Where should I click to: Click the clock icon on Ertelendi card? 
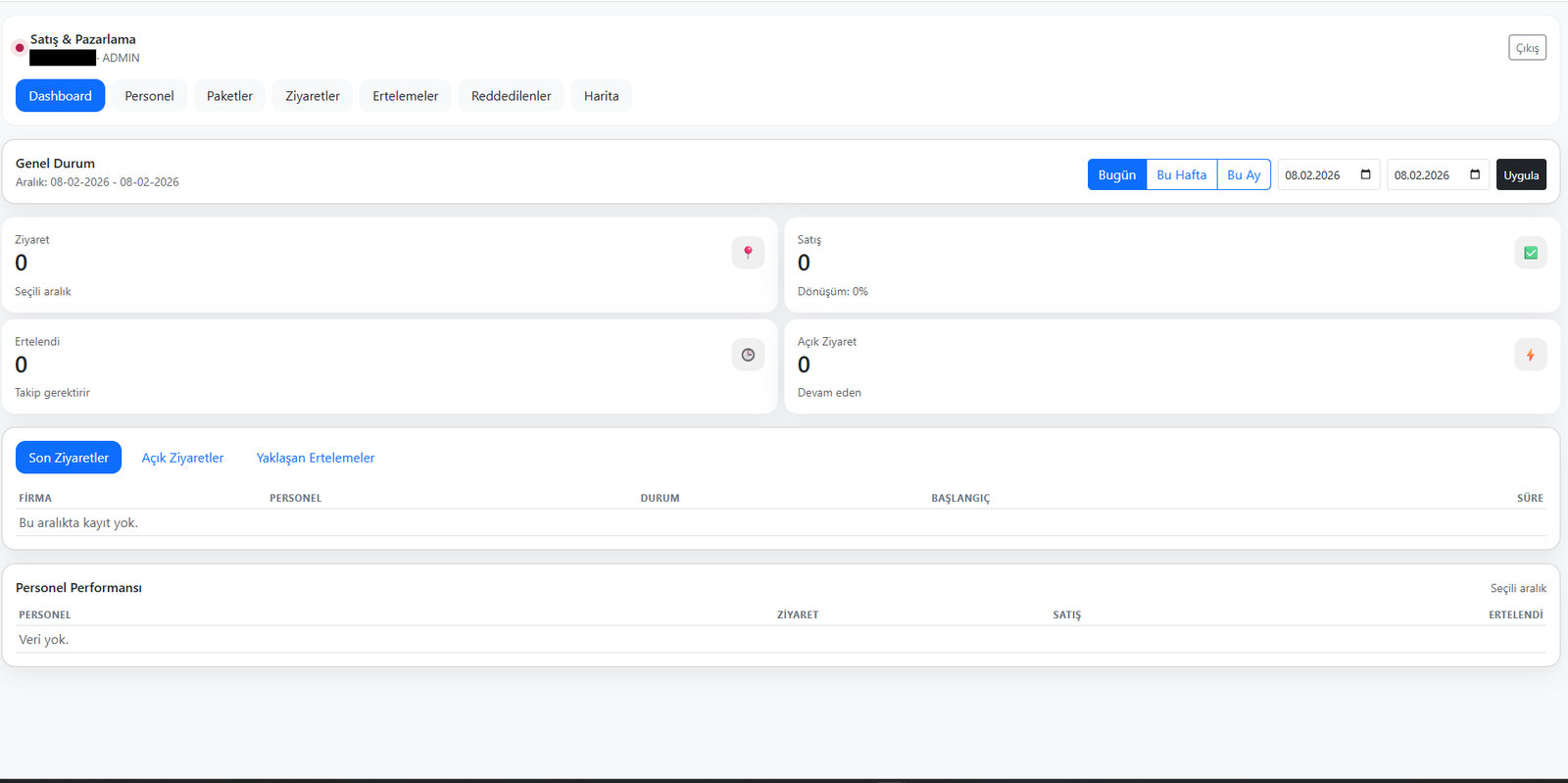748,355
